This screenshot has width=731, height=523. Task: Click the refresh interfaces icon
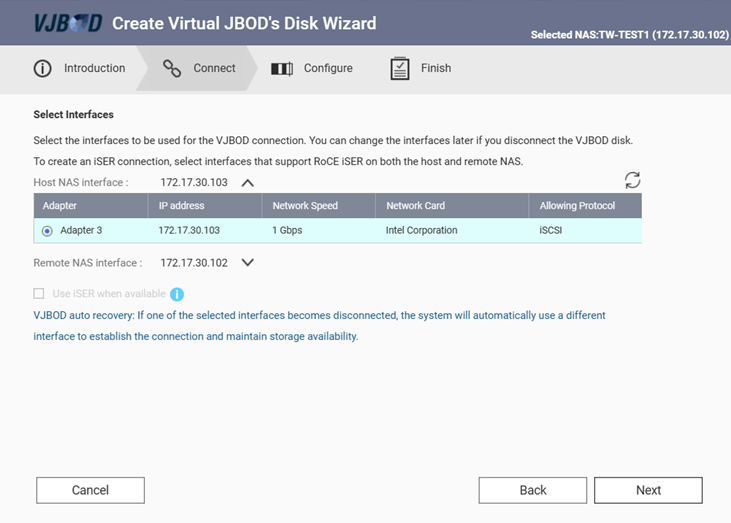[632, 180]
